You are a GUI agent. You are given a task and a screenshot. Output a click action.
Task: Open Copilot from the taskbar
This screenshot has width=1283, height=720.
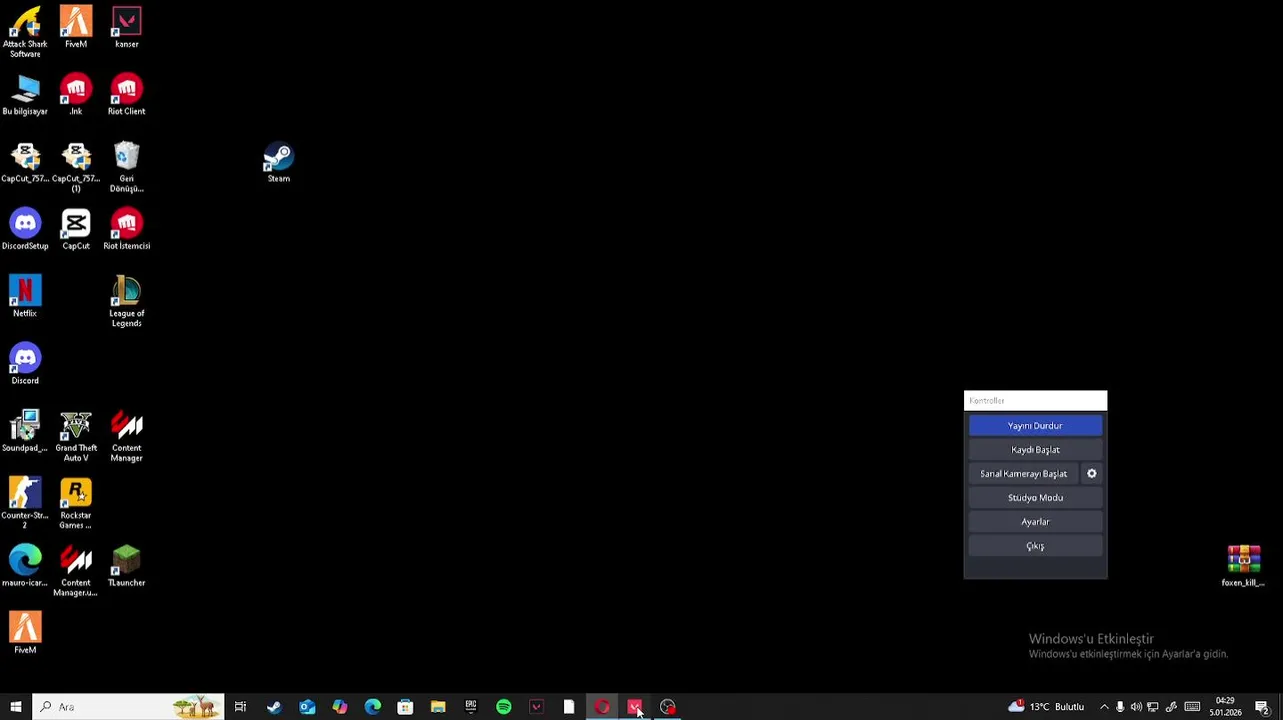(x=340, y=707)
